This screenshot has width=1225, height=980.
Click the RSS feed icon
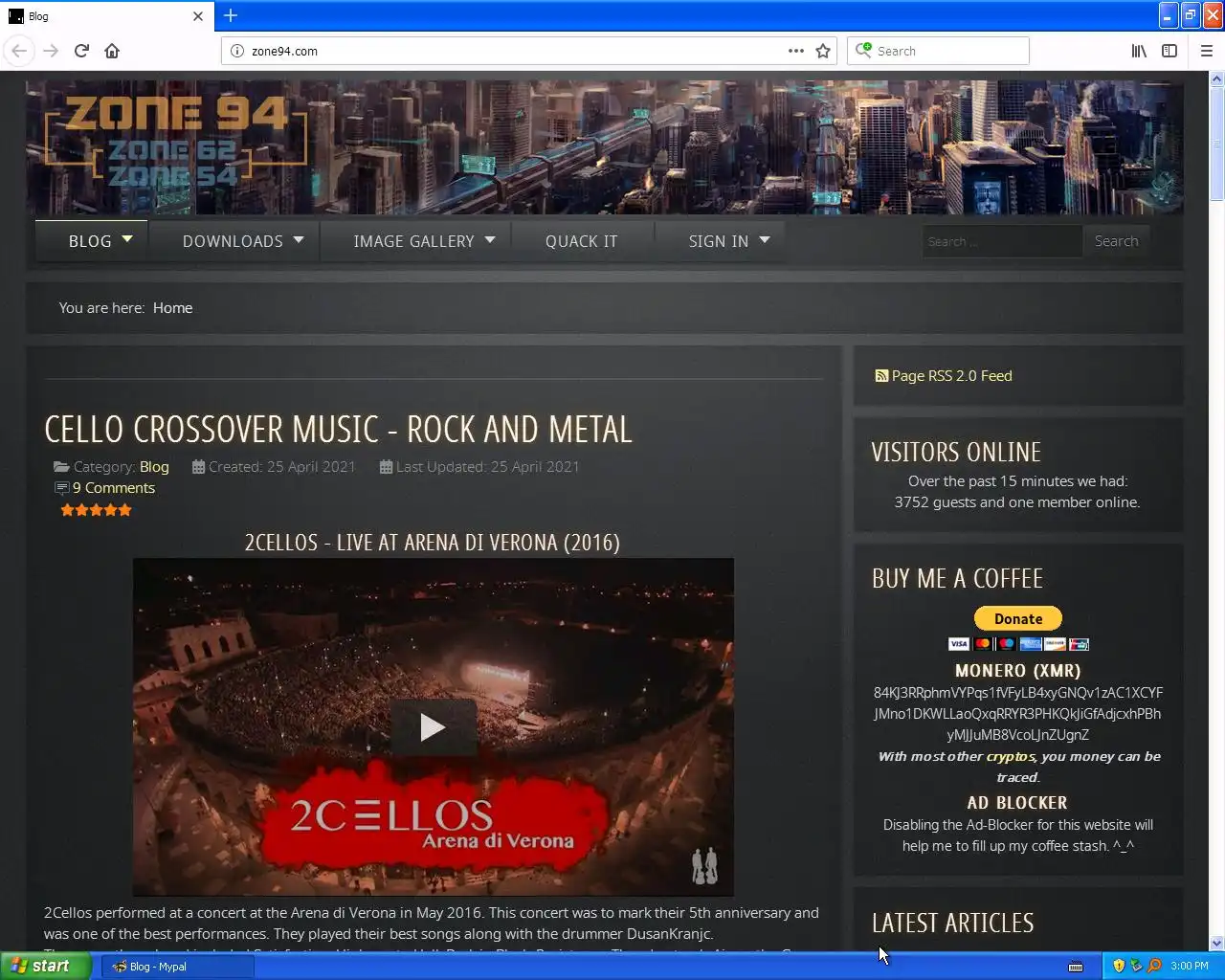[881, 376]
